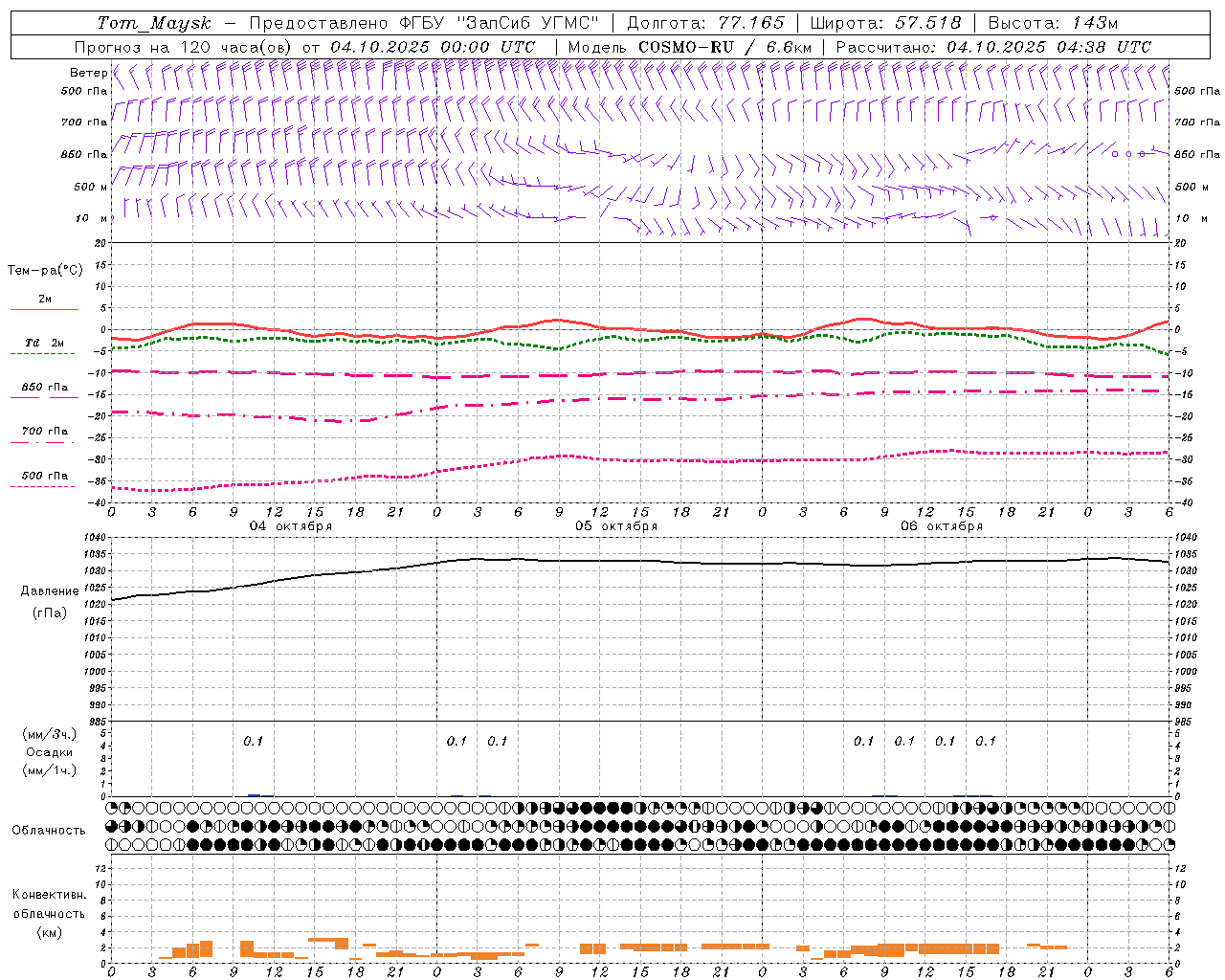Click the 04 октября date label
This screenshot has width=1225, height=980.
click(291, 526)
